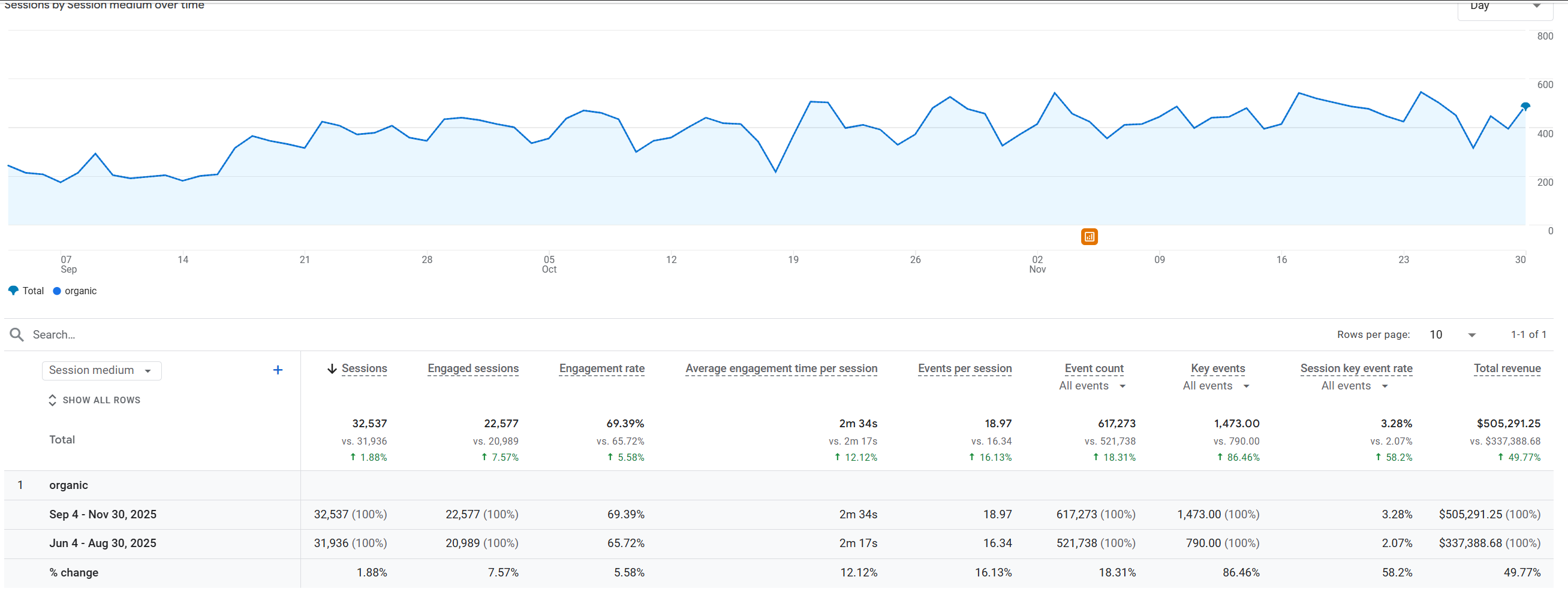Click the 58.2% cell in % change row

(1397, 572)
